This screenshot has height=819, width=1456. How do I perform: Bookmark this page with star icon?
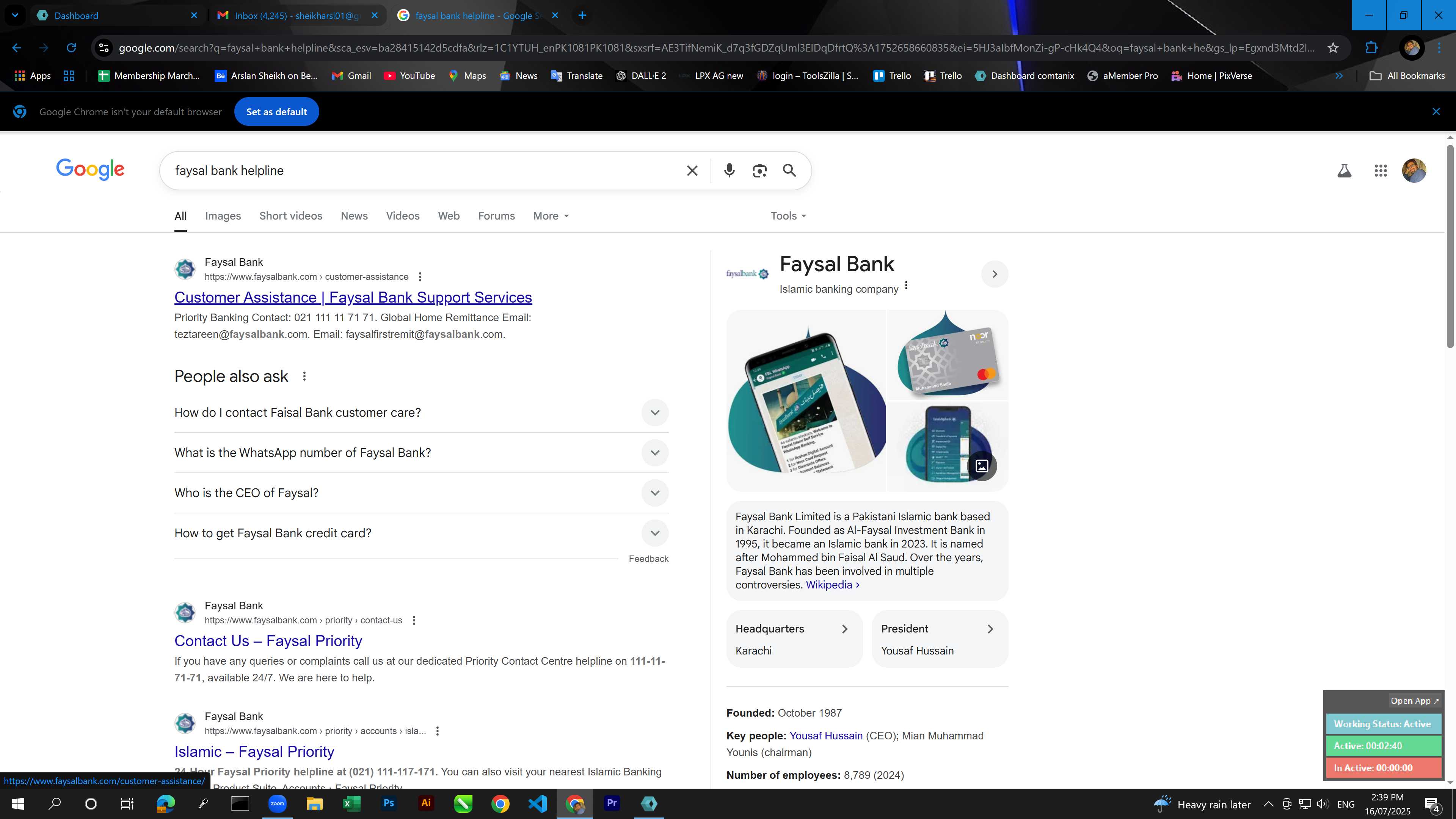(1334, 48)
